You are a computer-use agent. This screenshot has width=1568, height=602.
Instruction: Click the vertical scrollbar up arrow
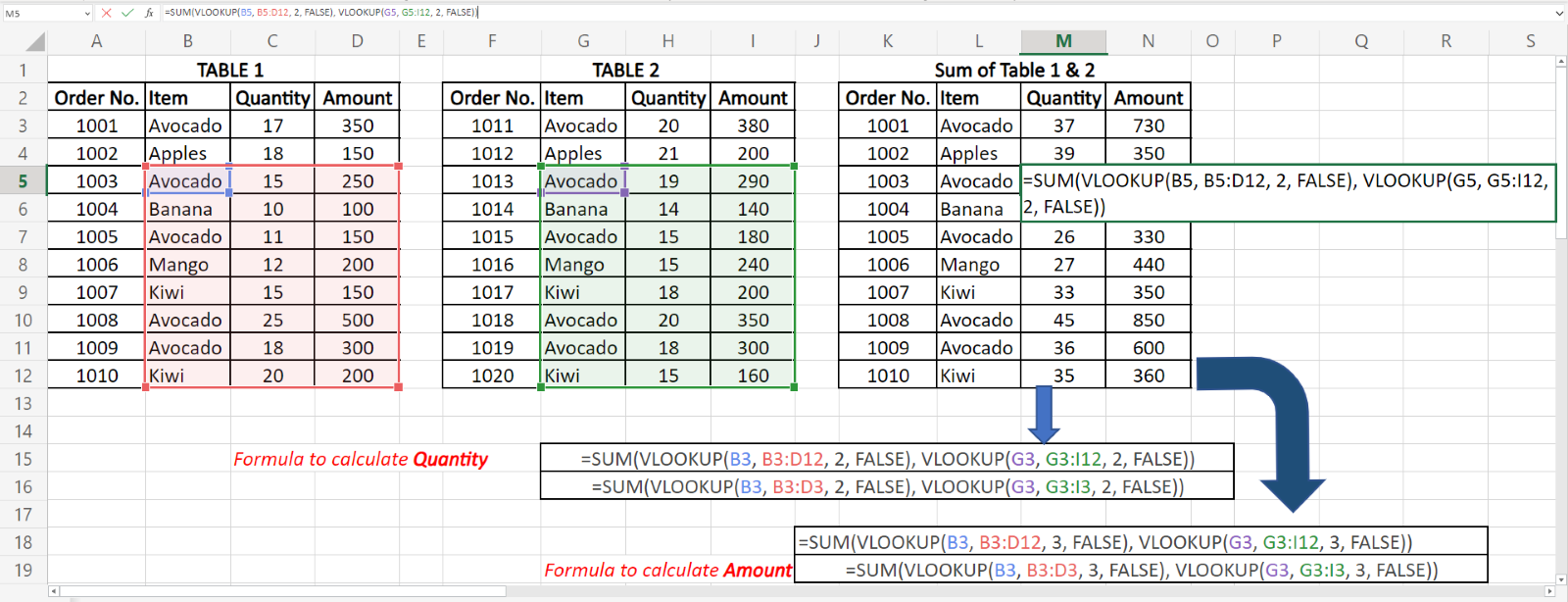(1560, 62)
